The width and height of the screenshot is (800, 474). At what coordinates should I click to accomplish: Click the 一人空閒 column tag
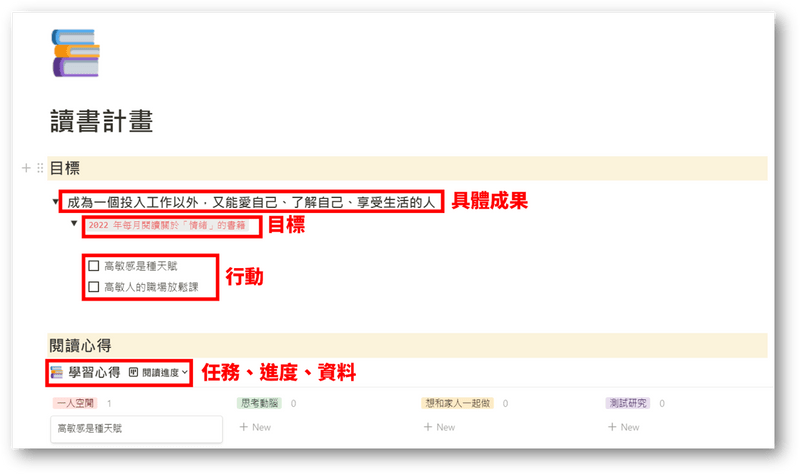(x=75, y=403)
